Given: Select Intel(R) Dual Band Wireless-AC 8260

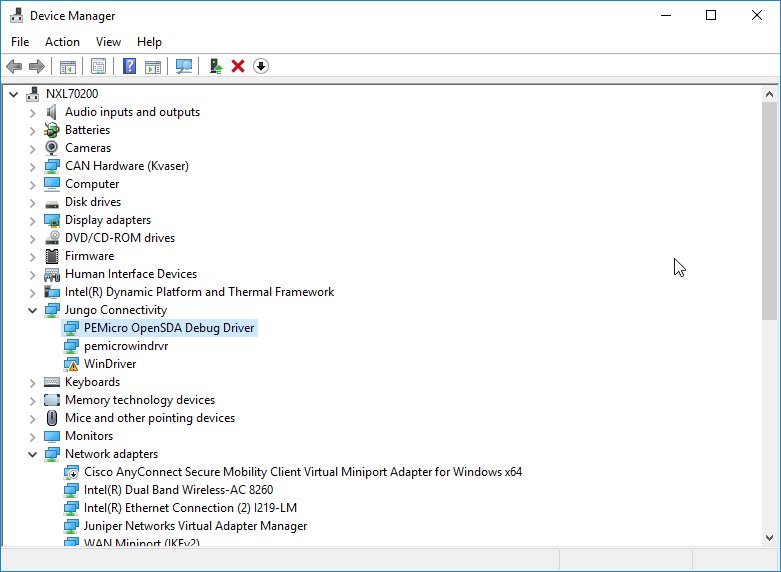Looking at the screenshot, I should [x=178, y=490].
